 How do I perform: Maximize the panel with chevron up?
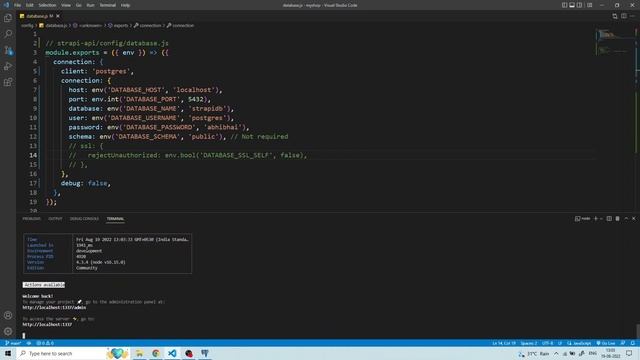(x=626, y=219)
